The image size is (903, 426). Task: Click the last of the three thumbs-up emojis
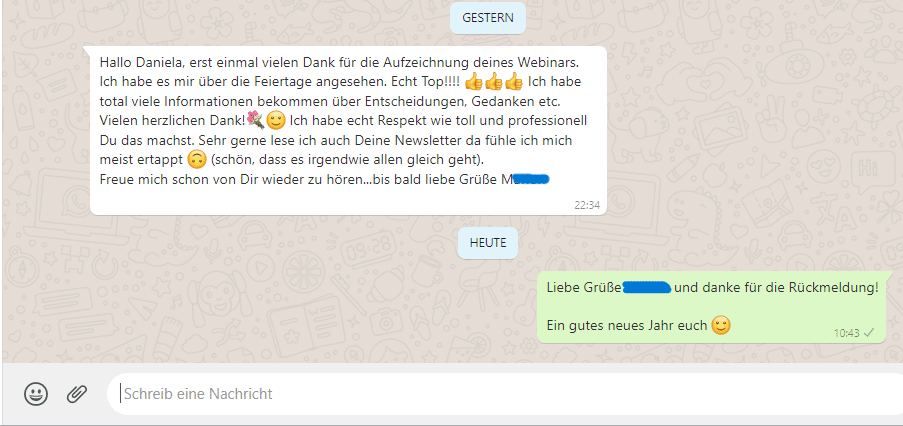[513, 82]
